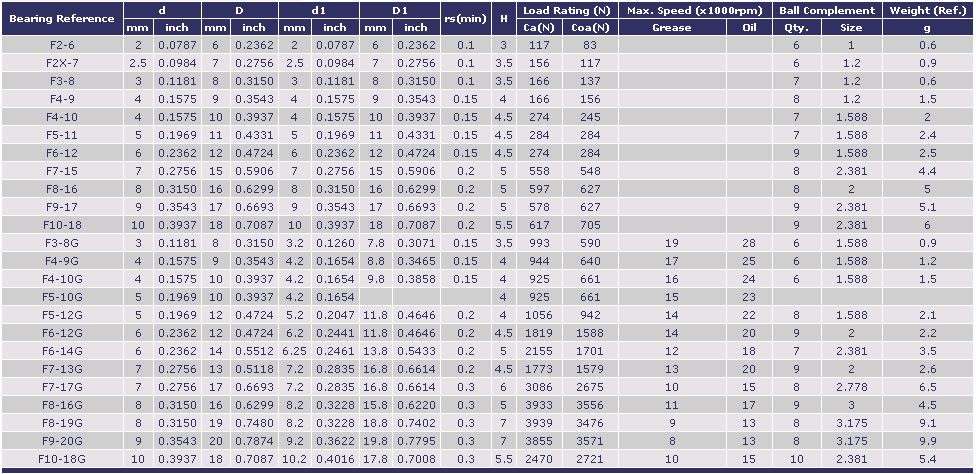The width and height of the screenshot is (976, 474).
Task: Click the Ball Complement column header
Action: pyautogui.click(x=827, y=10)
